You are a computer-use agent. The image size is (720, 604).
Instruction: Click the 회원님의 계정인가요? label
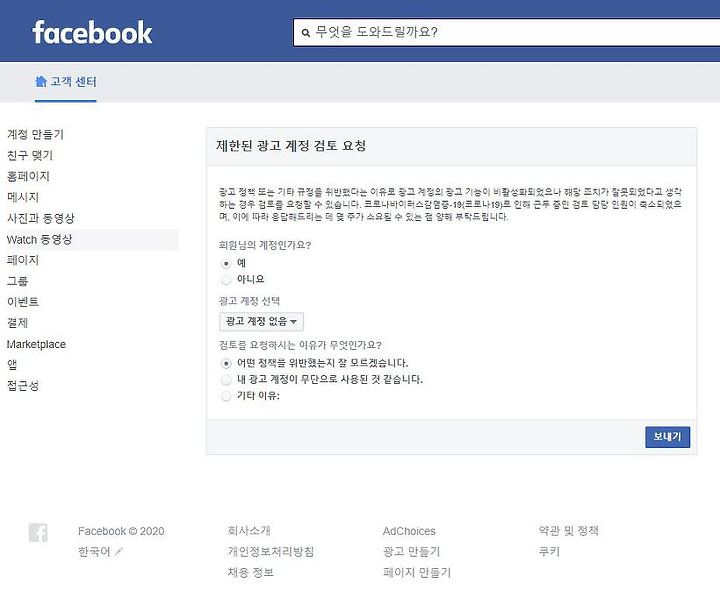coord(265,245)
